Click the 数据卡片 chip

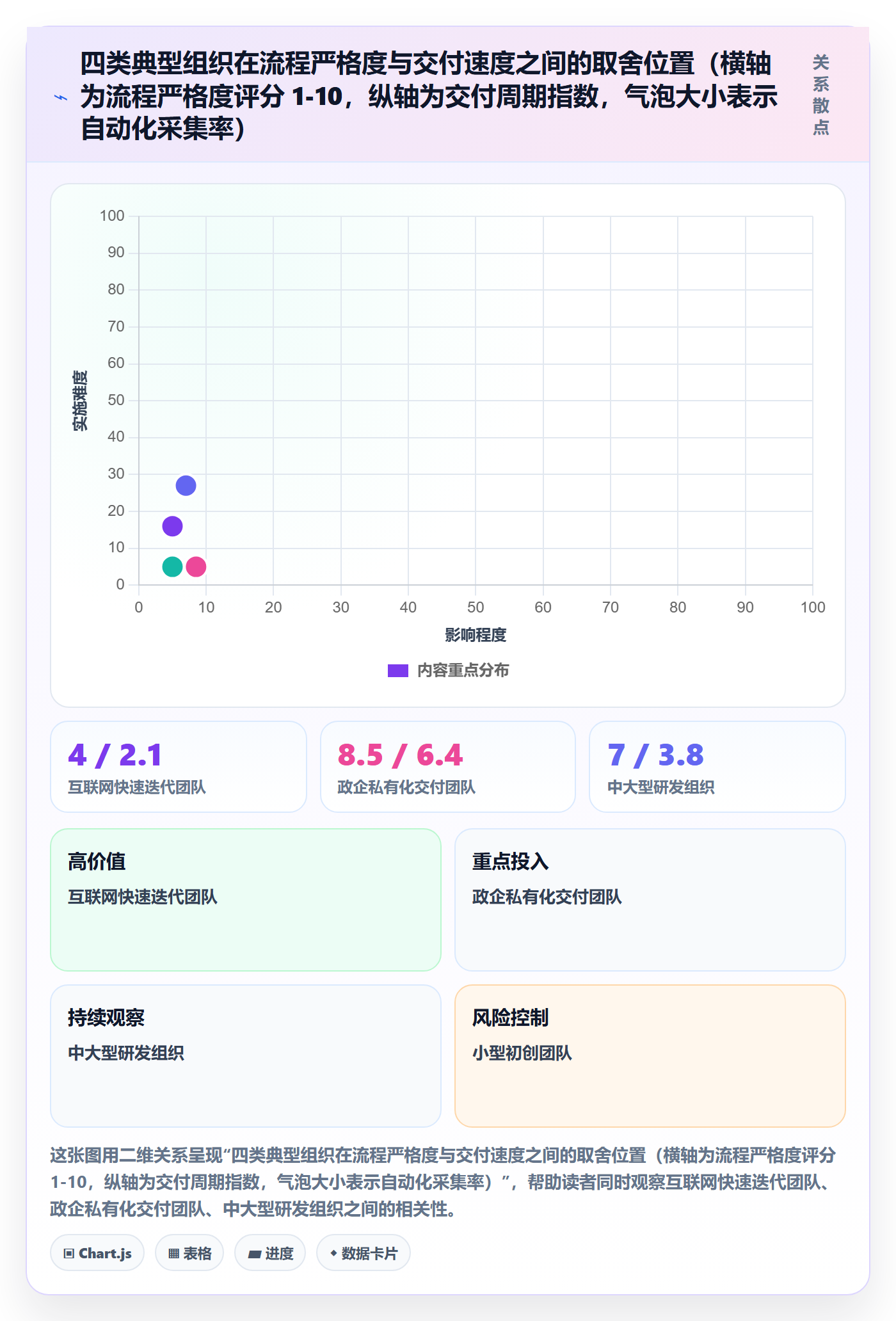364,1253
